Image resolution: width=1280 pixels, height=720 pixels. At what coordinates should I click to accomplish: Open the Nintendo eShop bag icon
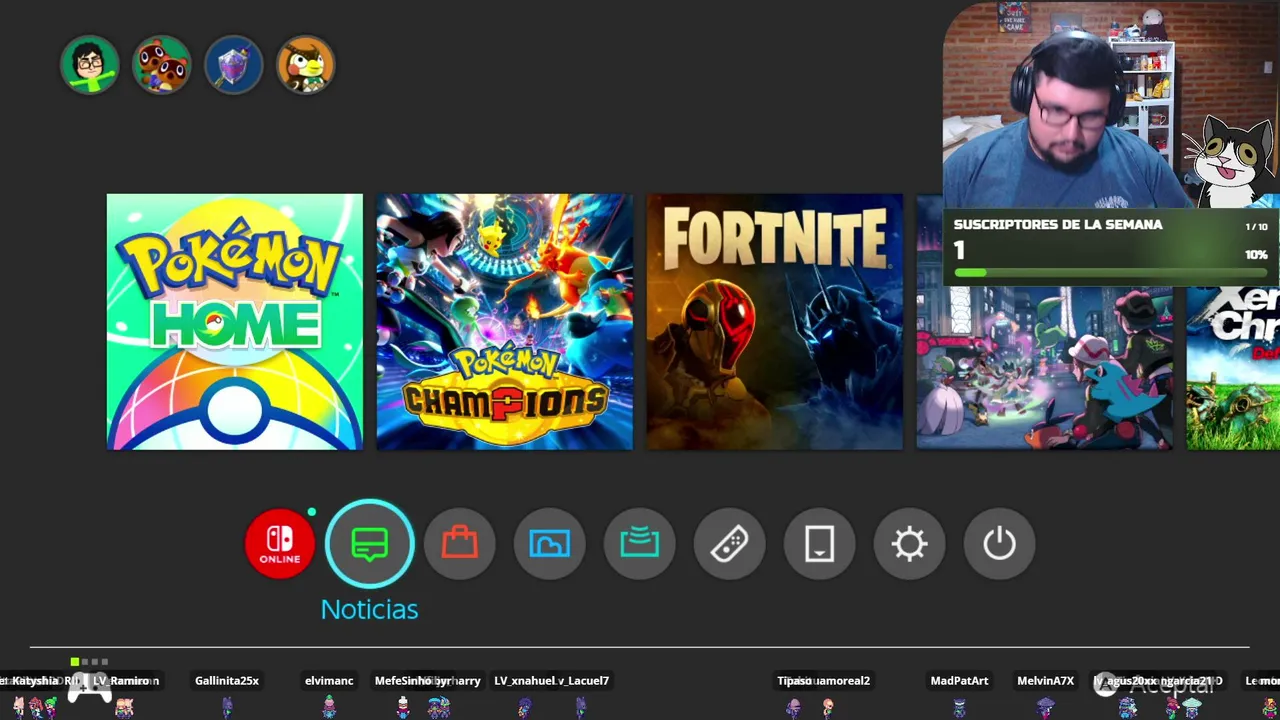[460, 544]
